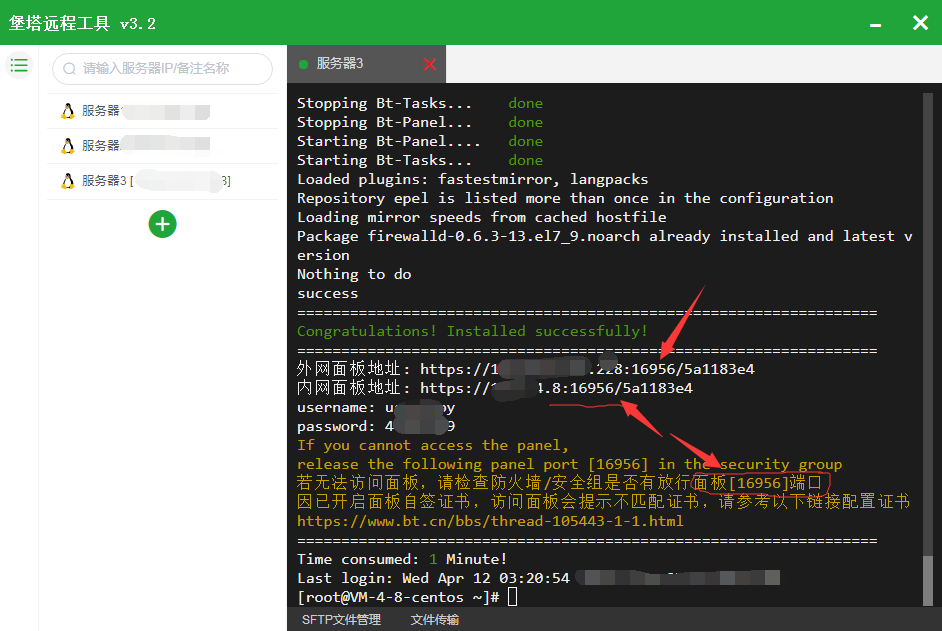Click the terminal prompt [root@VM-4-8-centos ~]#
This screenshot has width=942, height=631.
398,597
